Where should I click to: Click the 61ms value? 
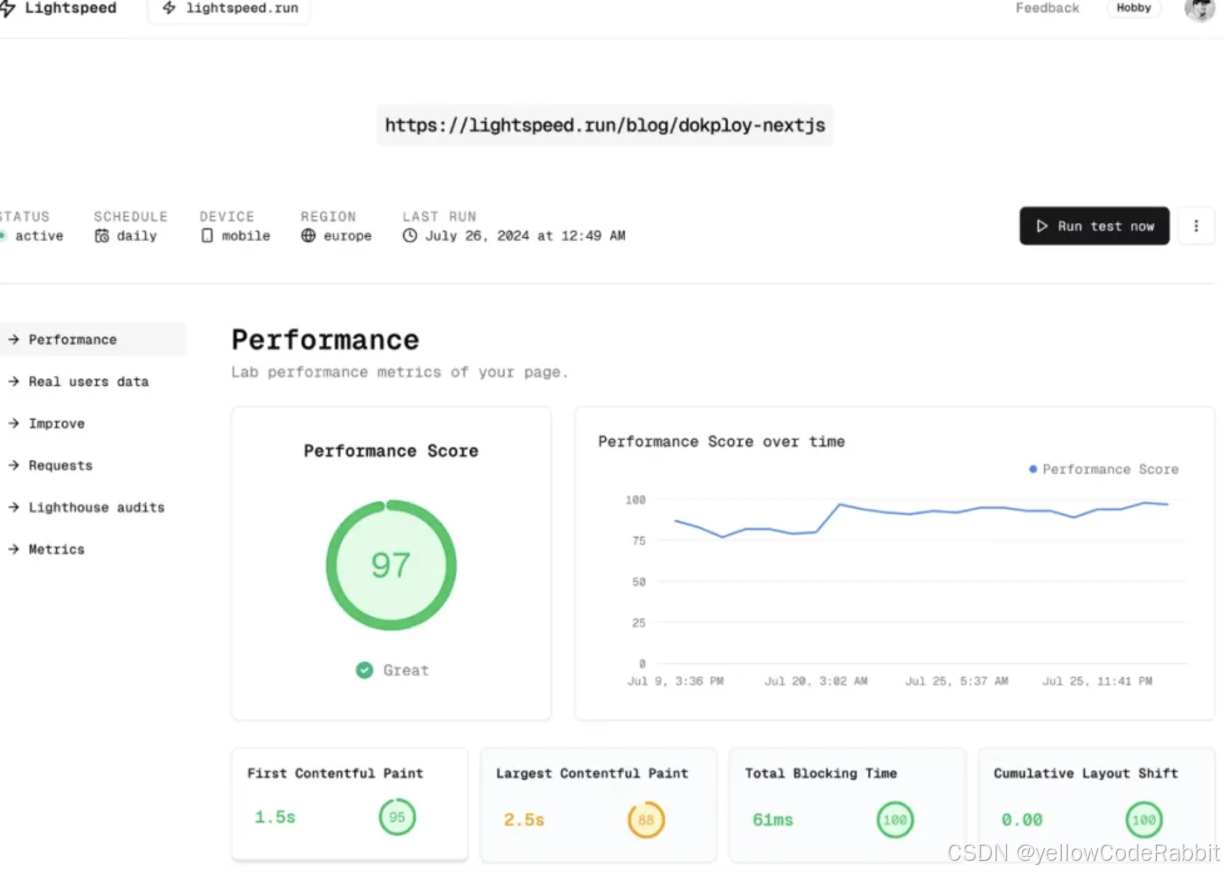[x=773, y=820]
